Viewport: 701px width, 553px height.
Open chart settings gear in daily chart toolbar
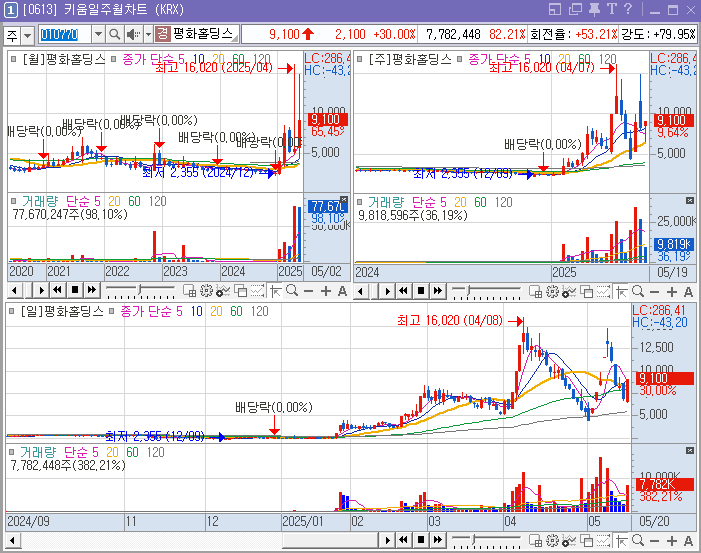[x=553, y=540]
